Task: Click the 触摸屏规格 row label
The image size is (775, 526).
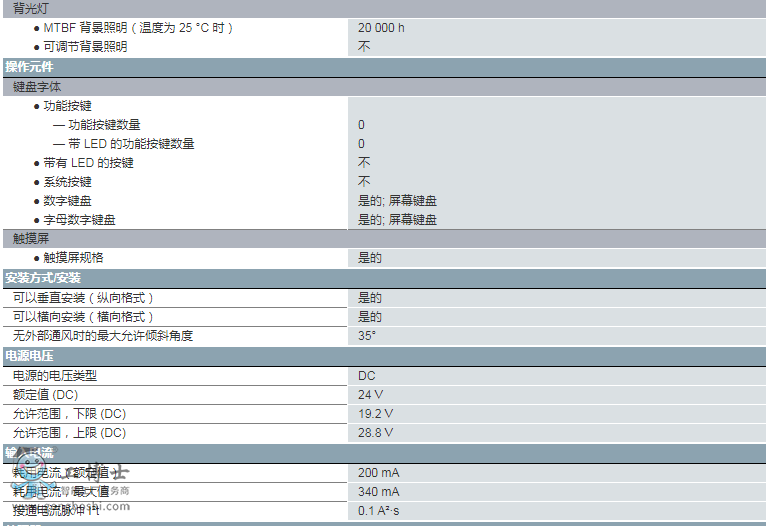Action: (73, 258)
